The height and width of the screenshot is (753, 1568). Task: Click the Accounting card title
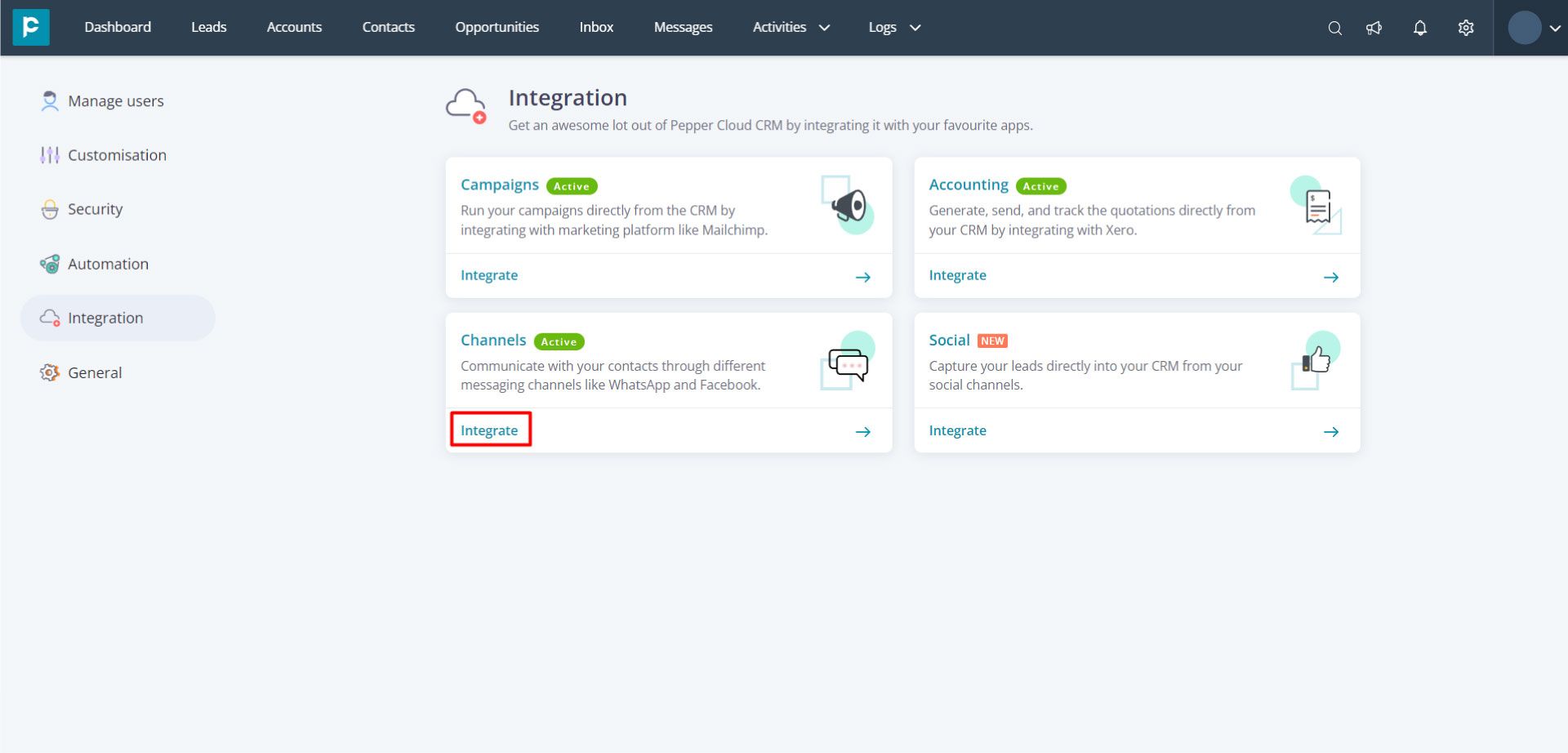coord(969,185)
